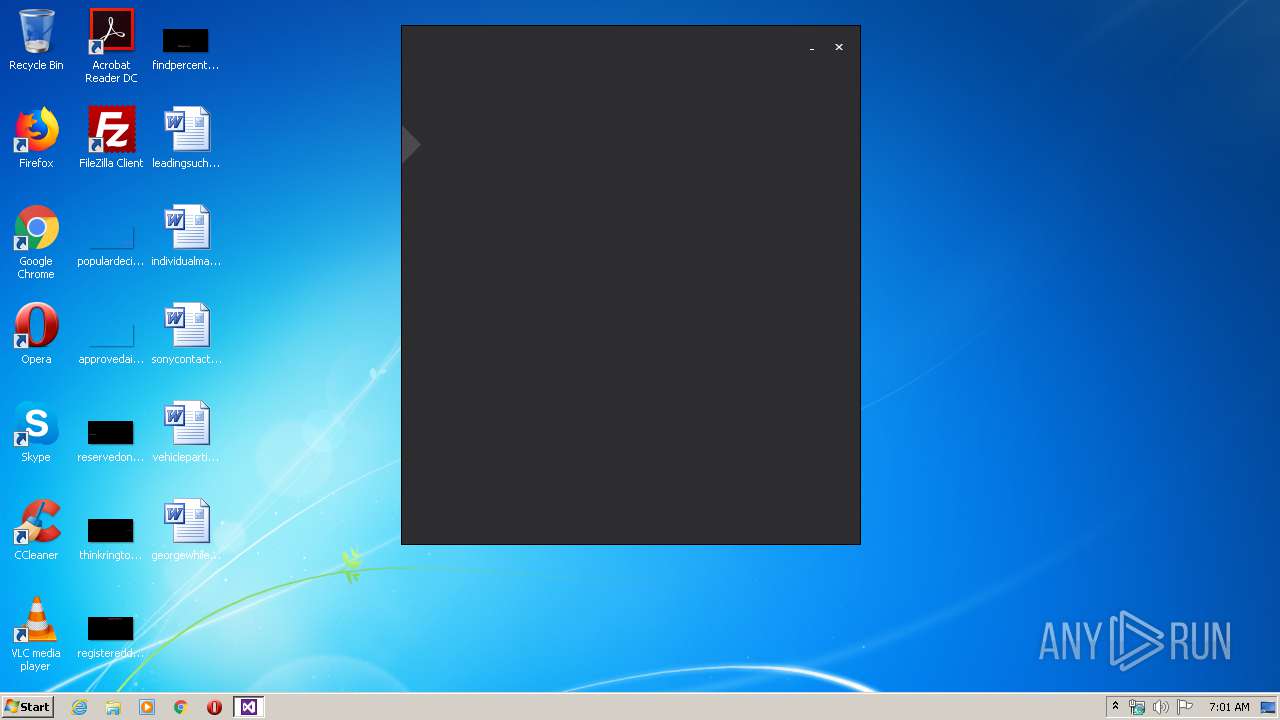Select the sonycontact Word document
1280x720 pixels.
(186, 334)
